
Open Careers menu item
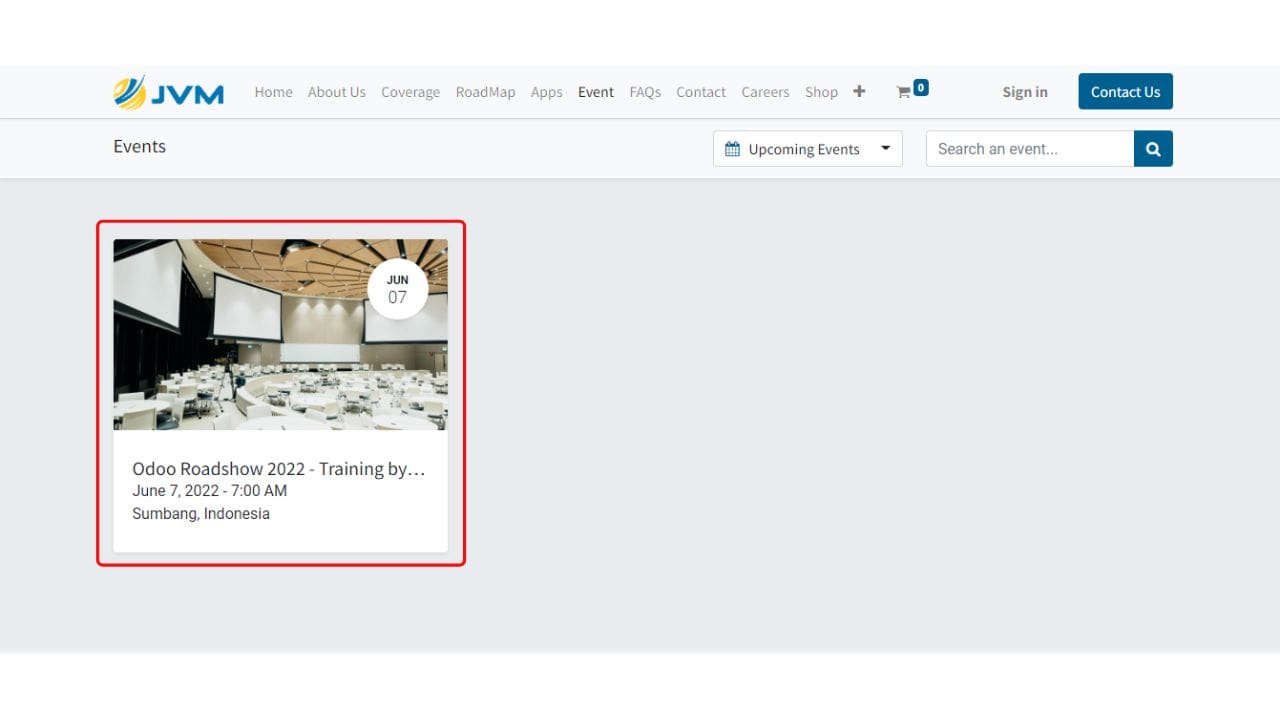[765, 92]
